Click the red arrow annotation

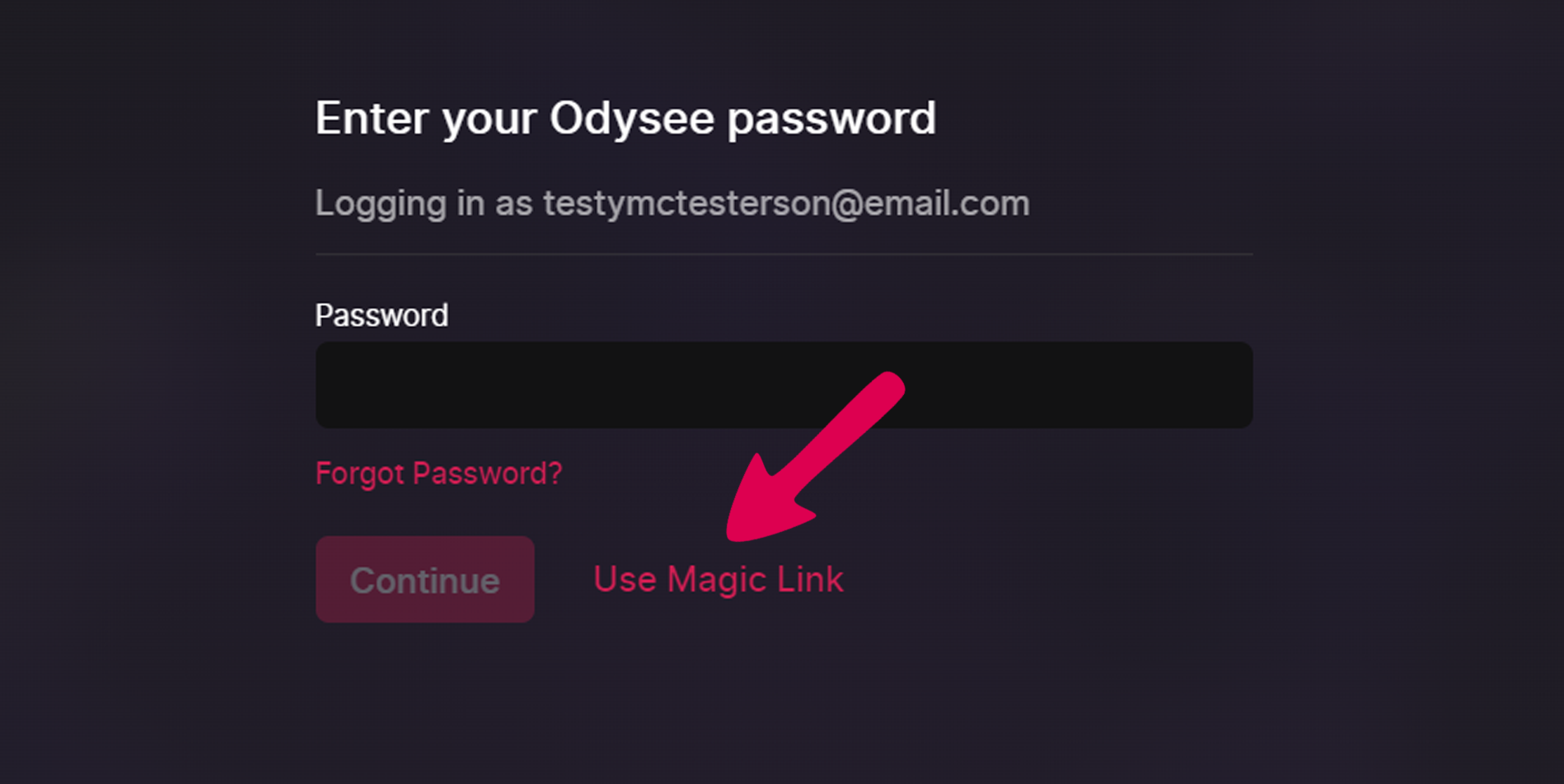pos(815,457)
